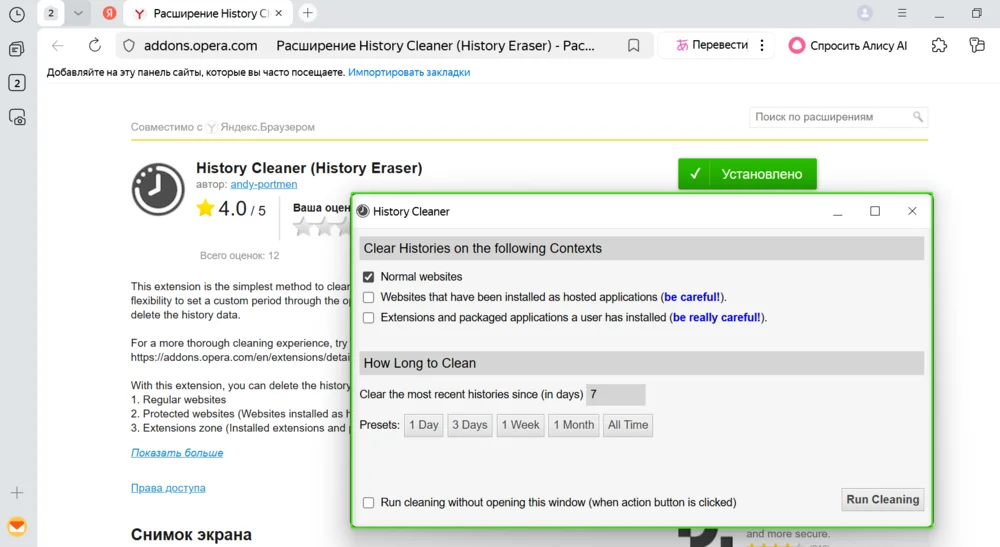Viewport: 1000px width, 547px height.
Task: Check hosted applications websites checkbox
Action: [x=368, y=297]
